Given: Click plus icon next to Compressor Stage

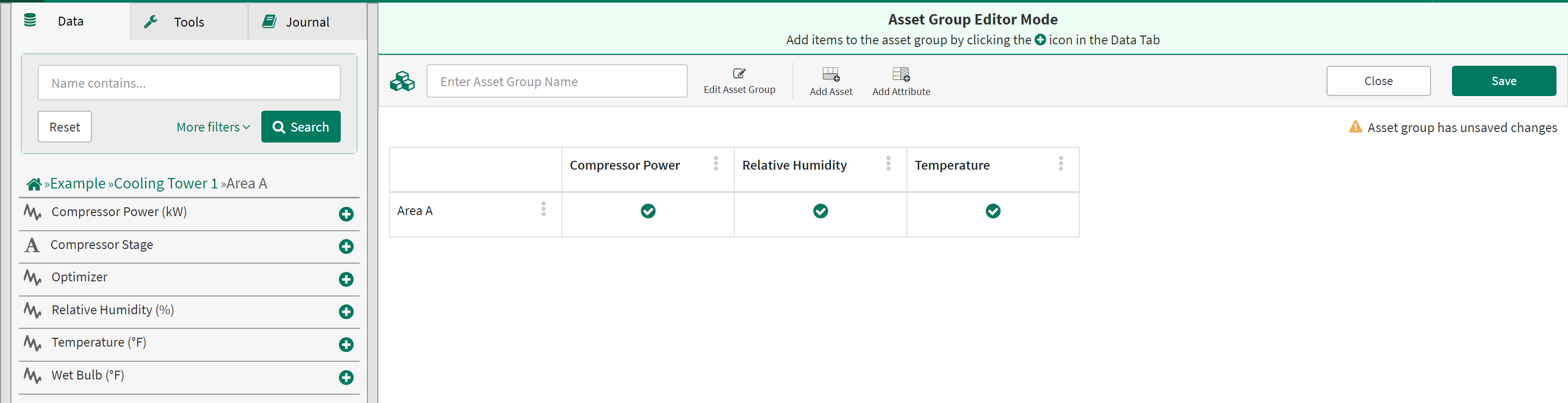Looking at the screenshot, I should [345, 247].
